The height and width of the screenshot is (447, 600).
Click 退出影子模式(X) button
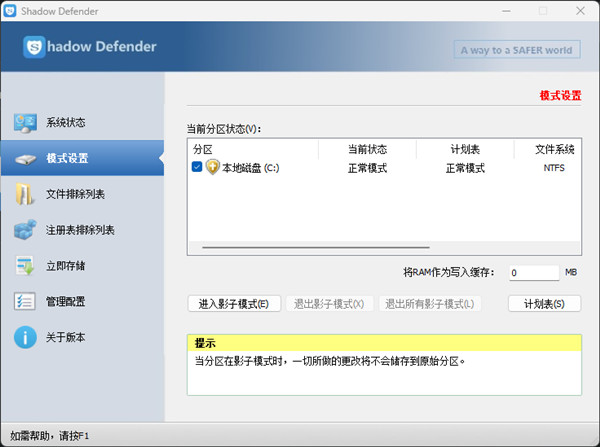pyautogui.click(x=329, y=304)
